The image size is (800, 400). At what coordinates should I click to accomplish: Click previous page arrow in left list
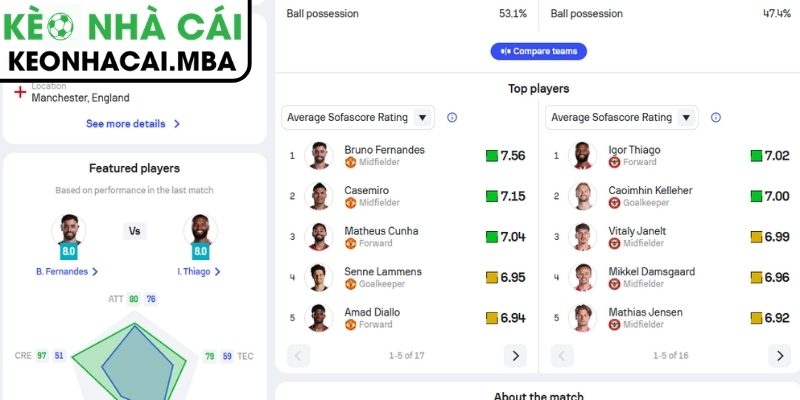pyautogui.click(x=298, y=355)
